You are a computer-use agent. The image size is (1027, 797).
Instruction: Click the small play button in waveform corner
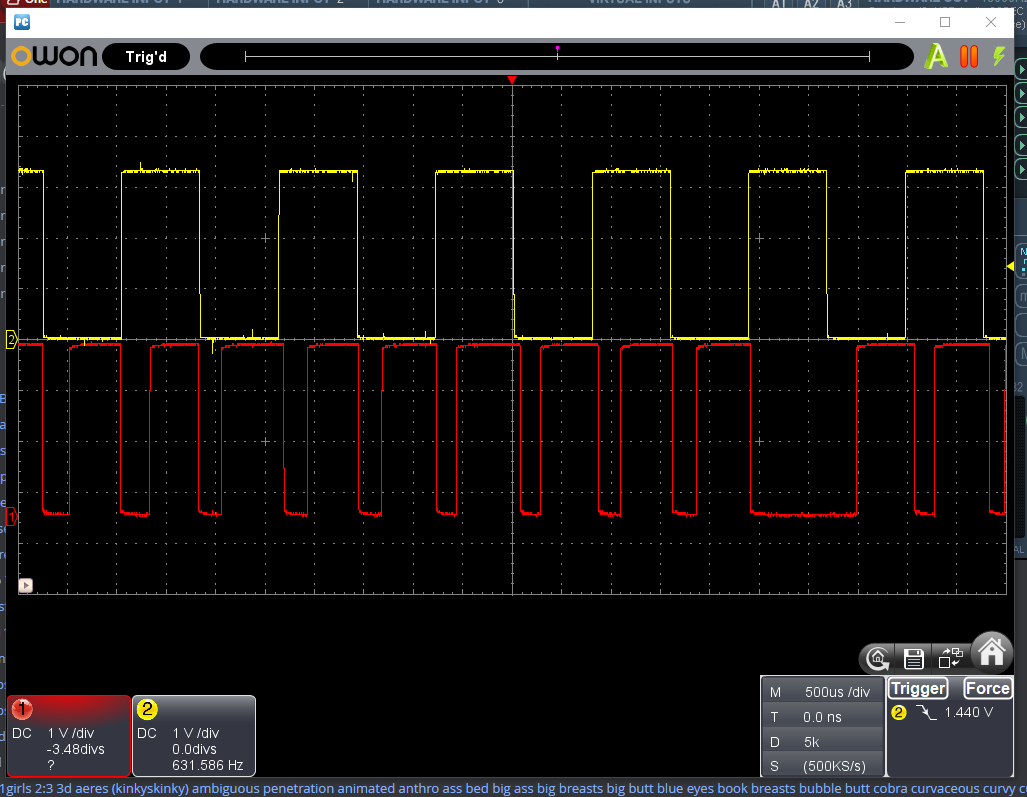pyautogui.click(x=26, y=585)
